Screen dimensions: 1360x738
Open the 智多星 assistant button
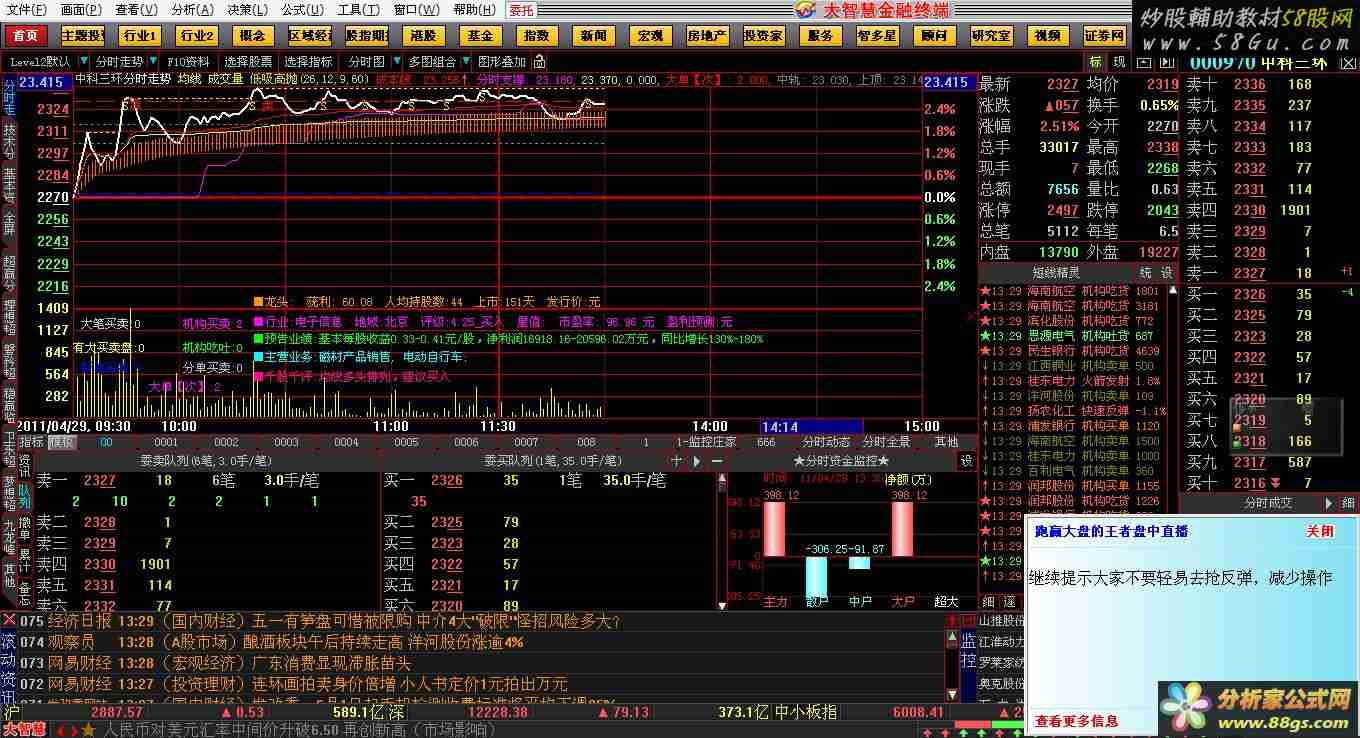click(x=876, y=36)
